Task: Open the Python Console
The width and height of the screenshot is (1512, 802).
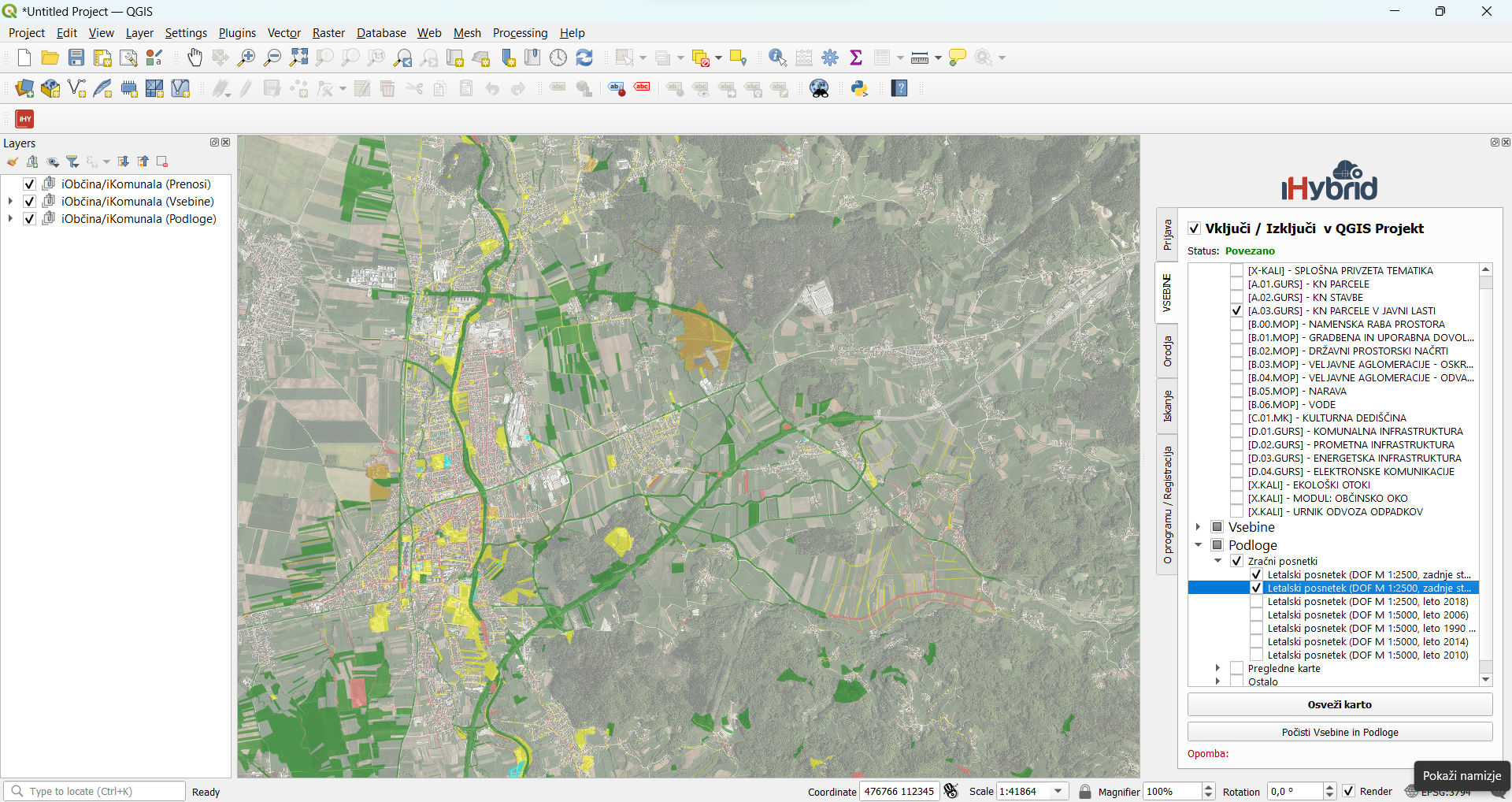Action: point(859,88)
